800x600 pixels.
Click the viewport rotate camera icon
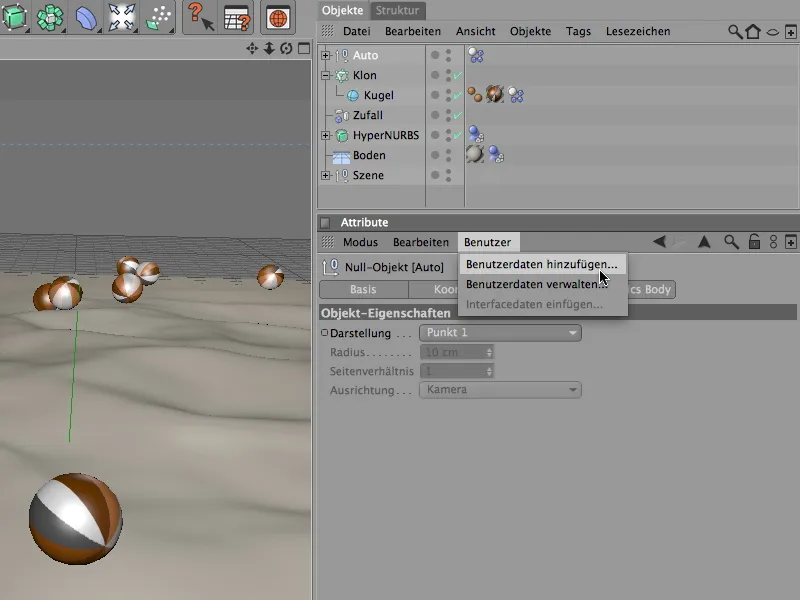pos(286,48)
